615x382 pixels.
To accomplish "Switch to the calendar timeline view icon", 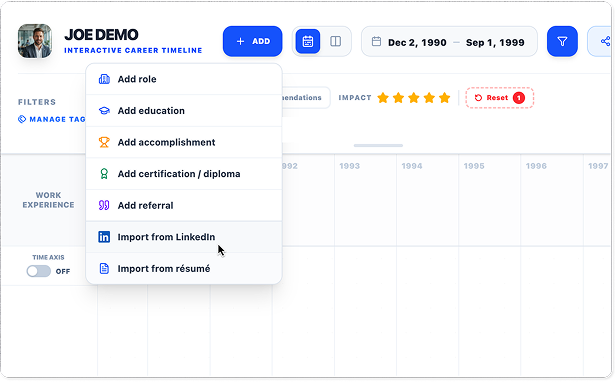I will pos(308,41).
